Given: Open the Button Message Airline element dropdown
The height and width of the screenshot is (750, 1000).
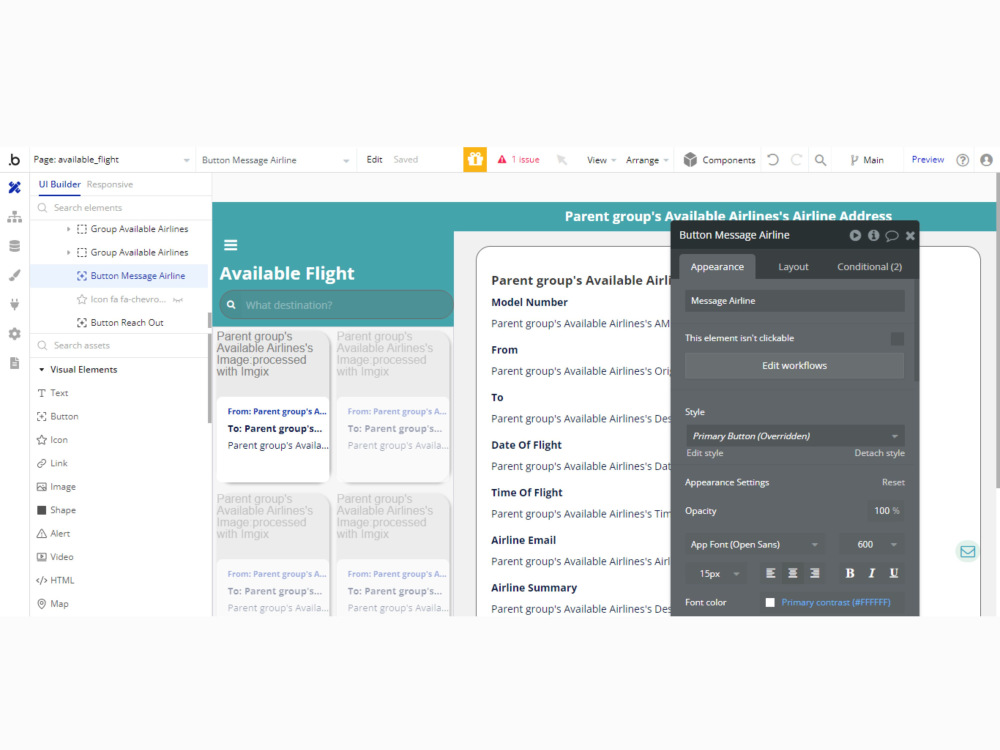Looking at the screenshot, I should coord(276,160).
